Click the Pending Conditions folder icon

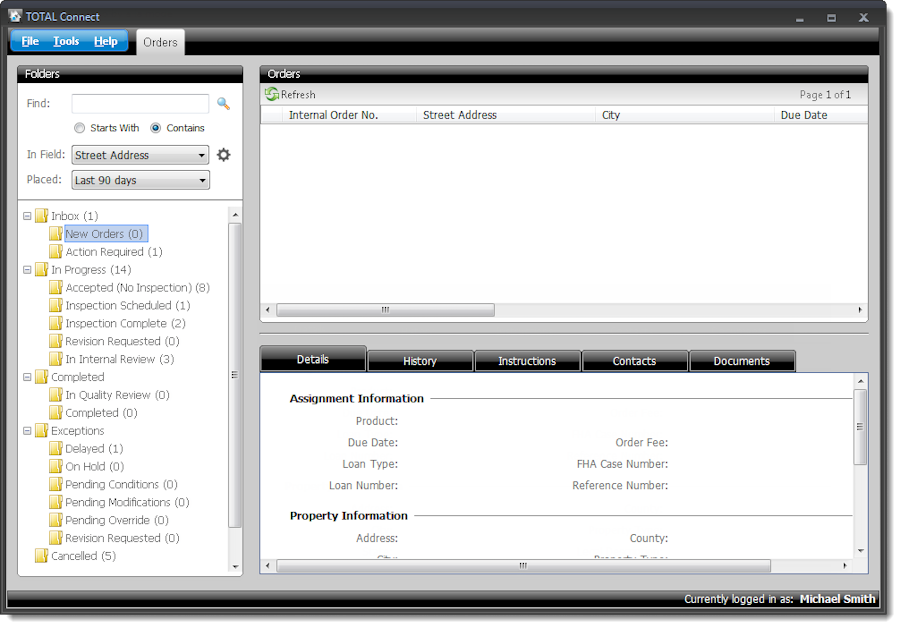pos(56,484)
